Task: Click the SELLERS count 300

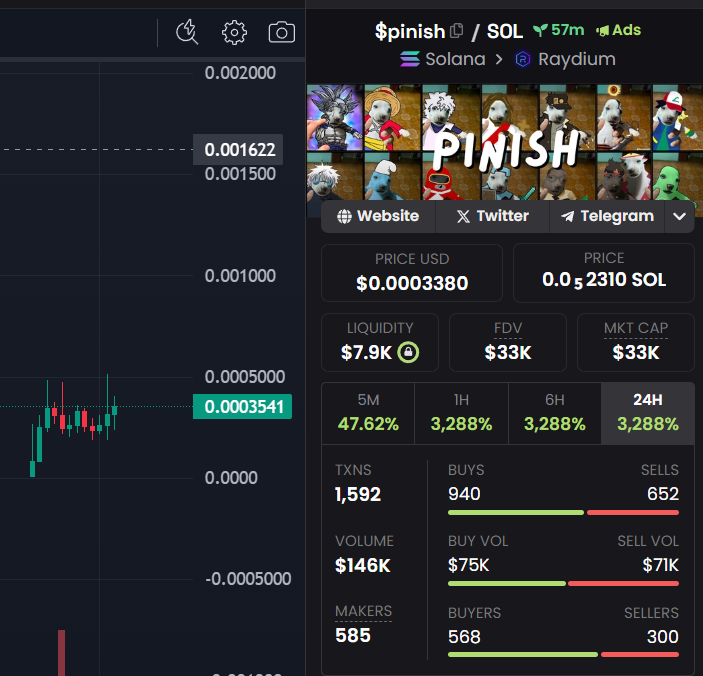Action: coord(663,637)
